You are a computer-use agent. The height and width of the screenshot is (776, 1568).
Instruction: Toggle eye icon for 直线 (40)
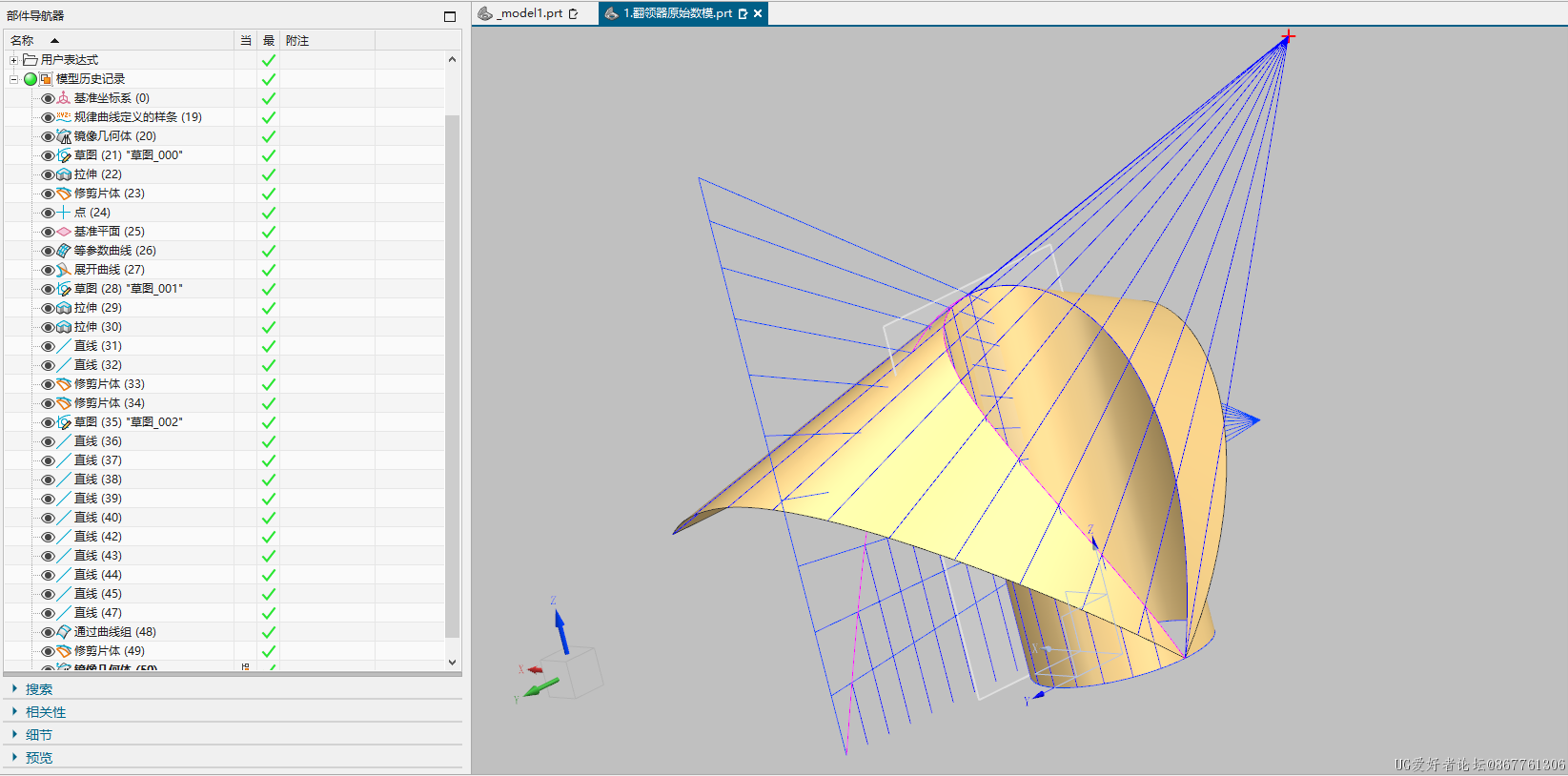48,518
